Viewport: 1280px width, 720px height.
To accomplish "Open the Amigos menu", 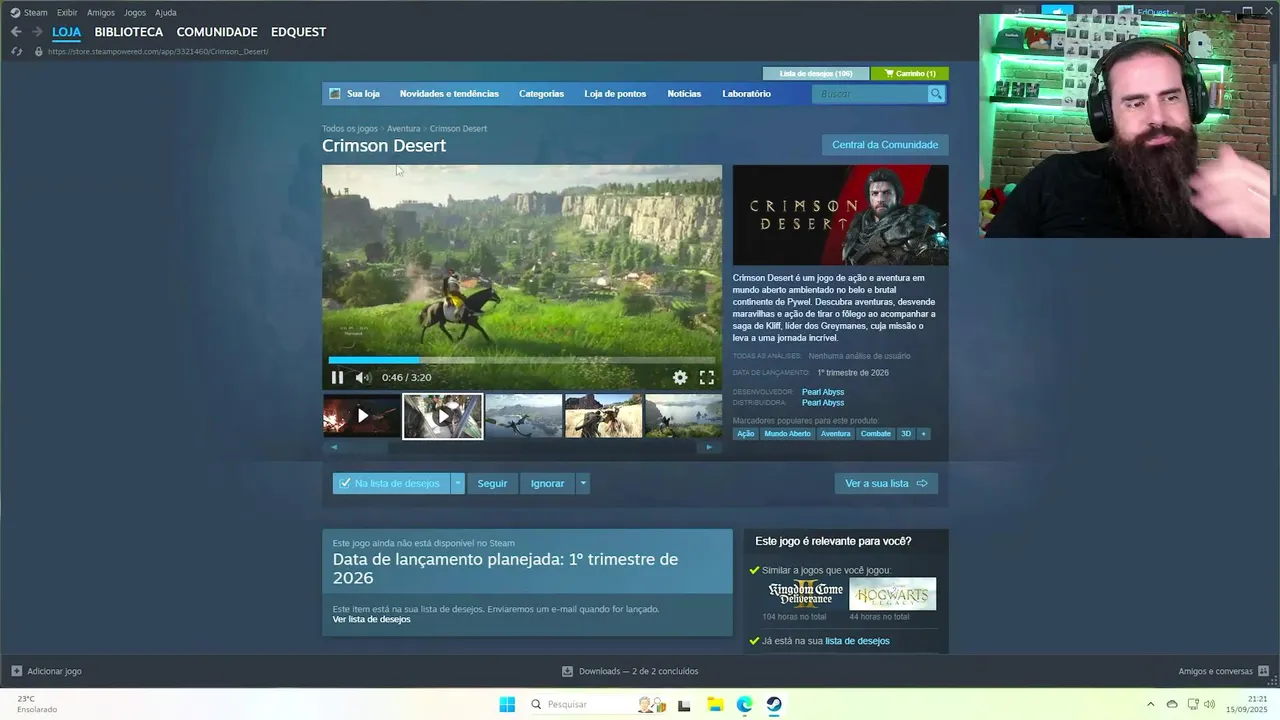I will pyautogui.click(x=101, y=13).
